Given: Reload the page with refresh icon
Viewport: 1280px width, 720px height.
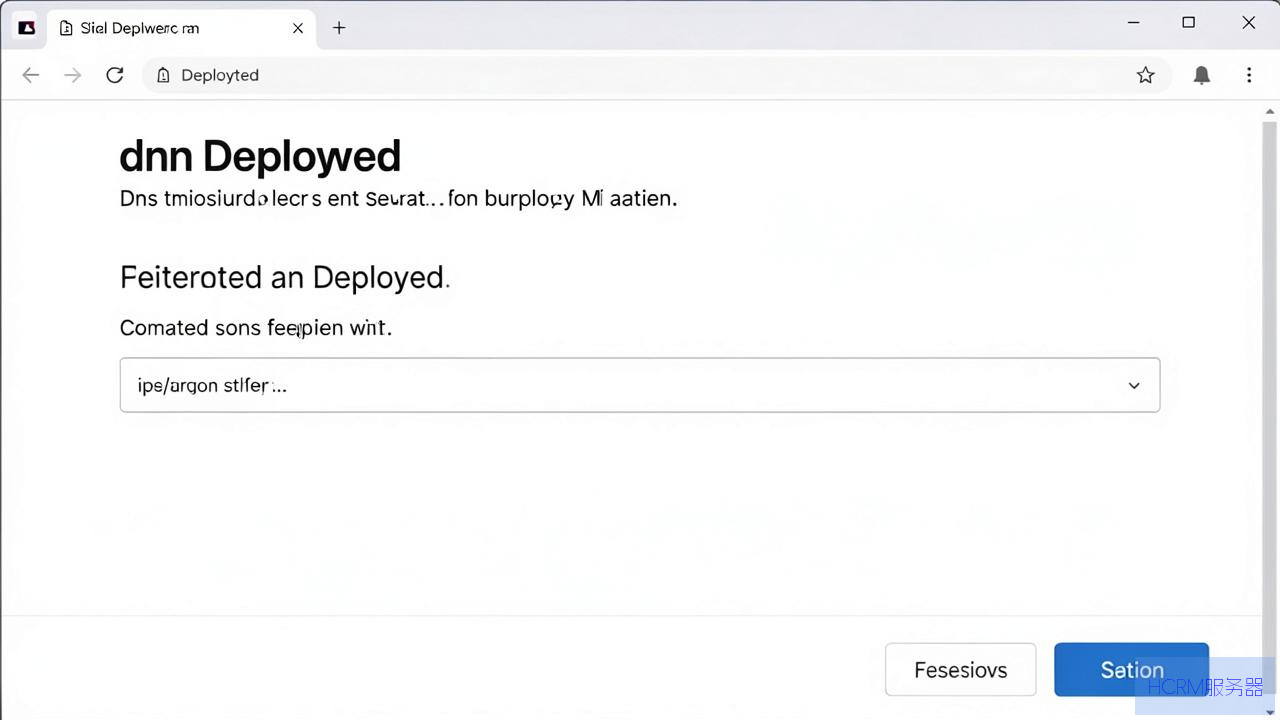Looking at the screenshot, I should tap(115, 75).
